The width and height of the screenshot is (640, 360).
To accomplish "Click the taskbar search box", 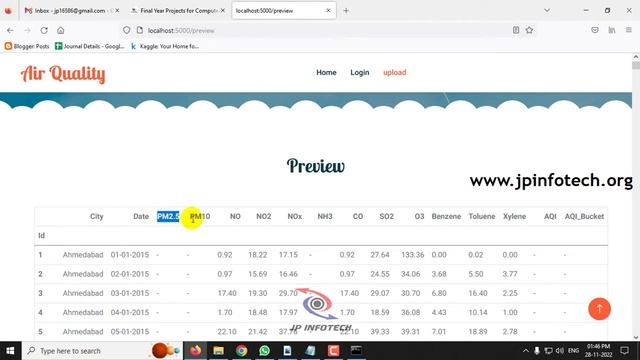I will (x=102, y=351).
